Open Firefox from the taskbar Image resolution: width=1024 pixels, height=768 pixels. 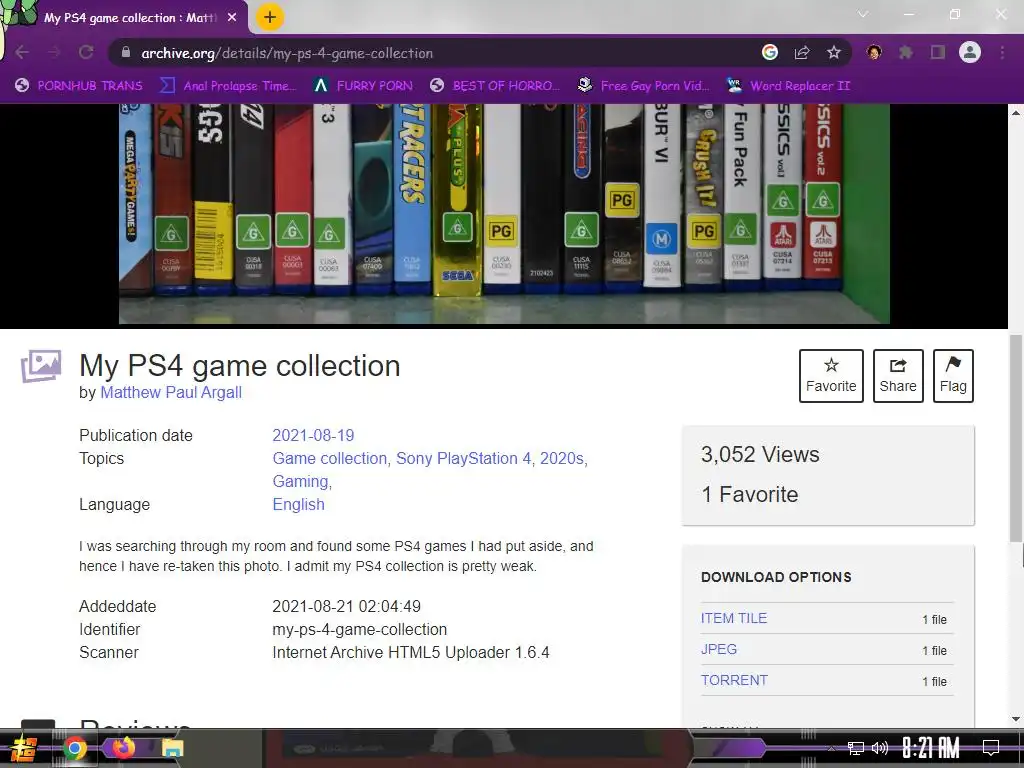click(124, 748)
